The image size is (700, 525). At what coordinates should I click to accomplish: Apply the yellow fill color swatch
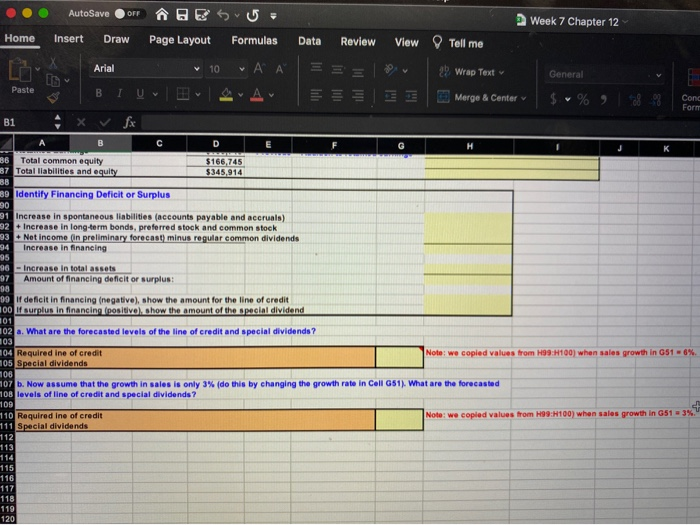coord(226,94)
